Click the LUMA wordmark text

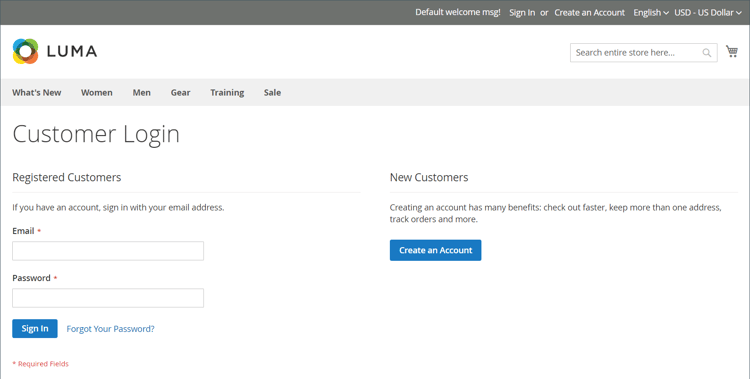pyautogui.click(x=72, y=51)
